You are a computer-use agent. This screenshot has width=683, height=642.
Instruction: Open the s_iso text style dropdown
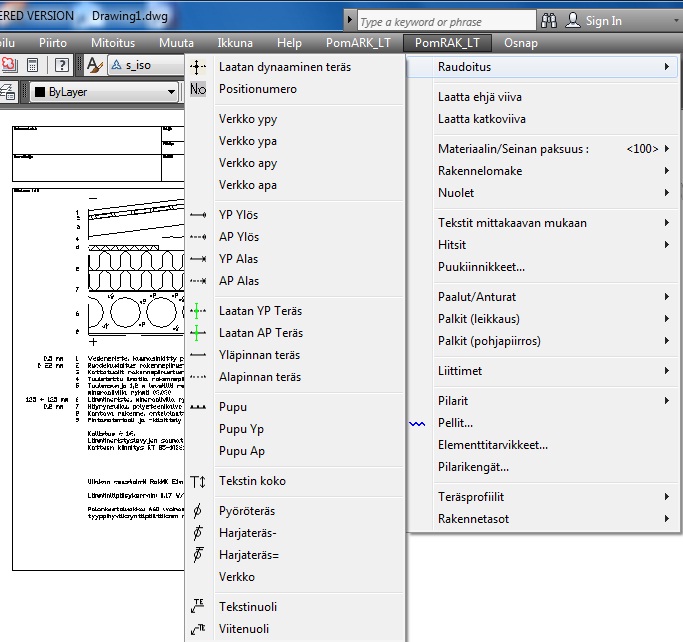coord(145,65)
